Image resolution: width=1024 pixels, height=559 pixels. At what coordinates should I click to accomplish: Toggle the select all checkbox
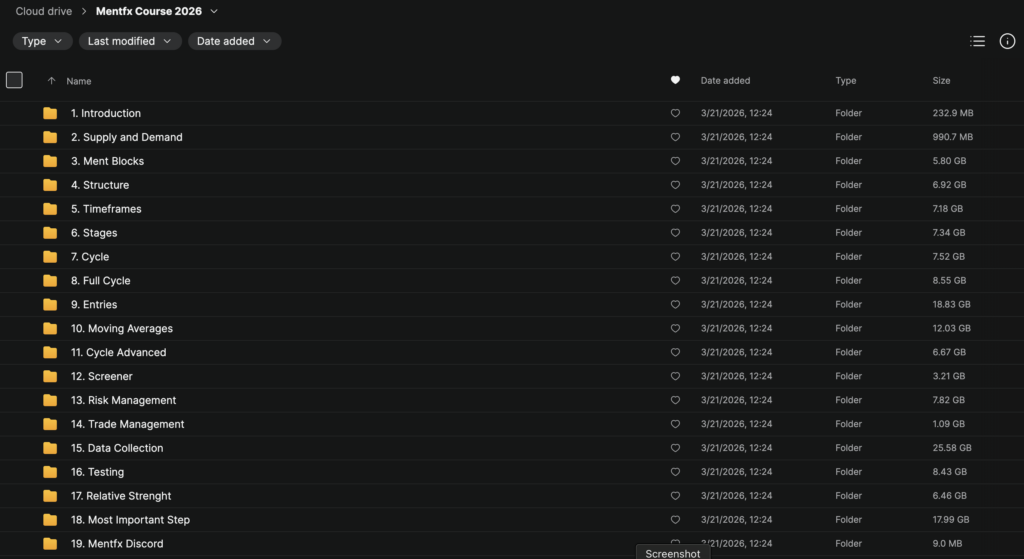coord(14,80)
